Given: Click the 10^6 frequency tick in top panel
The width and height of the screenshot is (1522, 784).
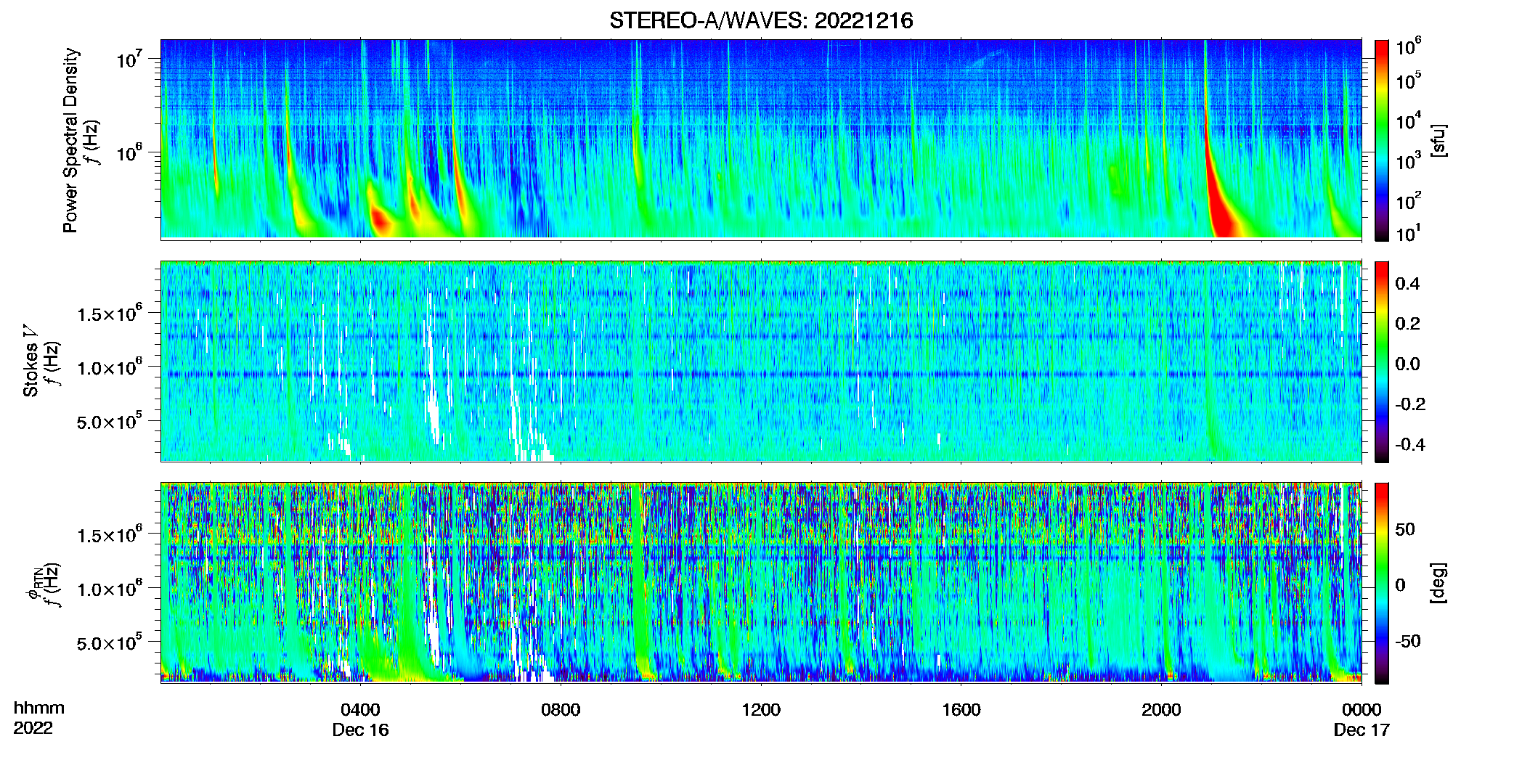Looking at the screenshot, I should click(130, 153).
